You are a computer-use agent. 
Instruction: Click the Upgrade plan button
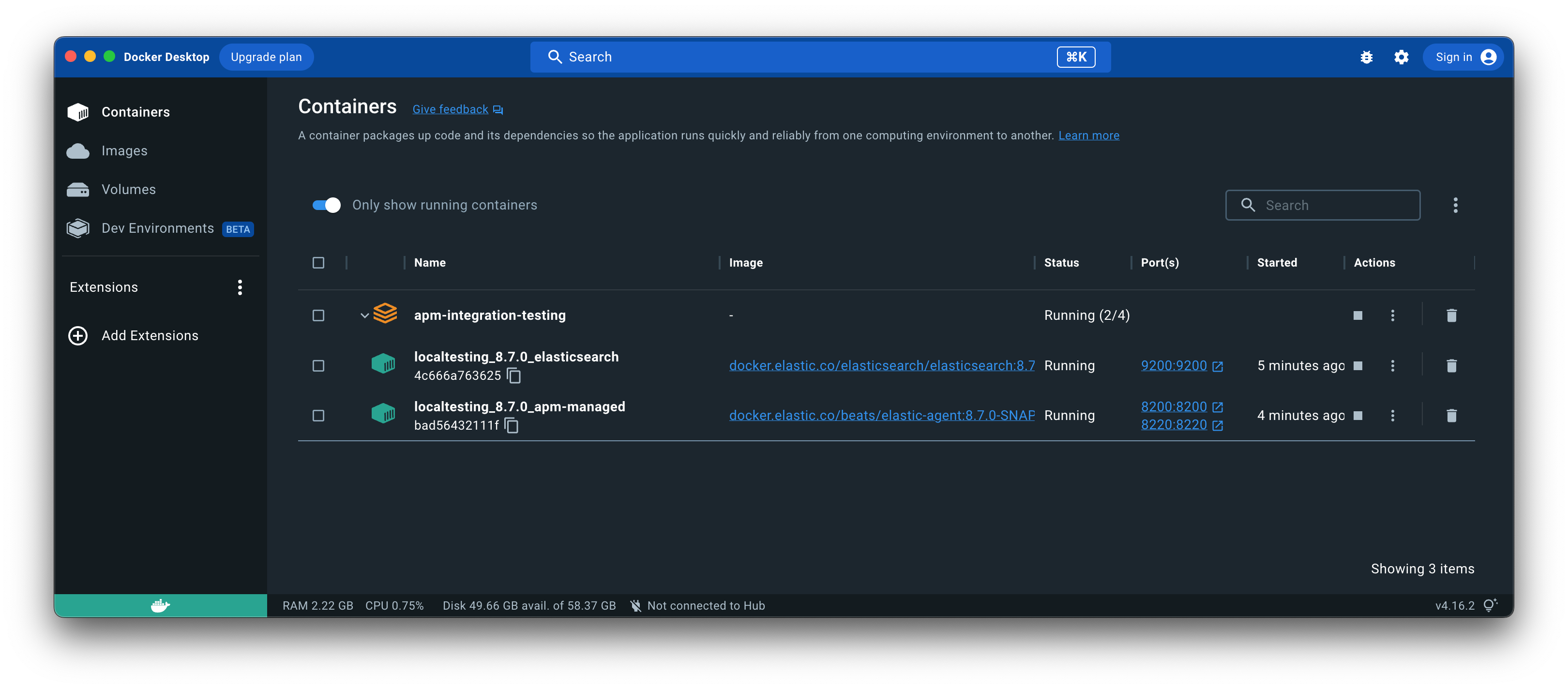click(266, 57)
